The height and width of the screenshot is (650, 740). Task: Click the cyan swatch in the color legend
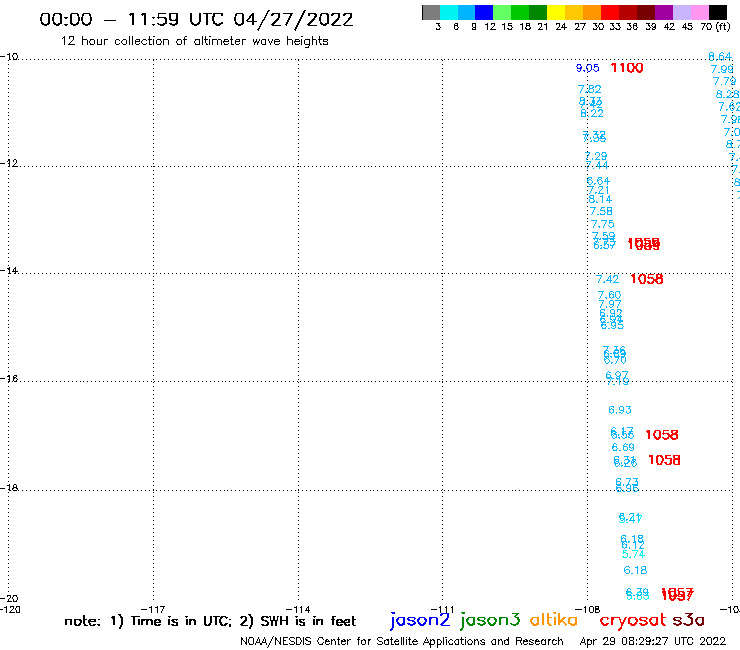tap(449, 12)
